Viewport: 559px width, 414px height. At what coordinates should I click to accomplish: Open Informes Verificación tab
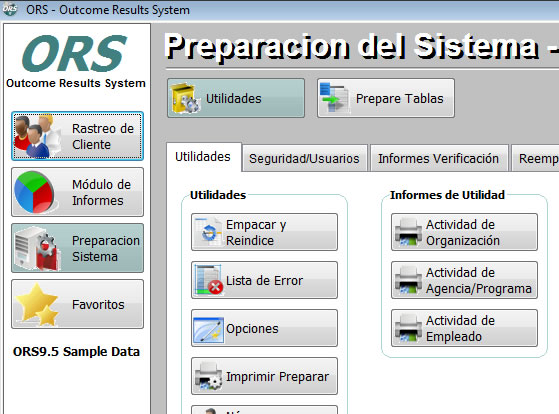[439, 158]
